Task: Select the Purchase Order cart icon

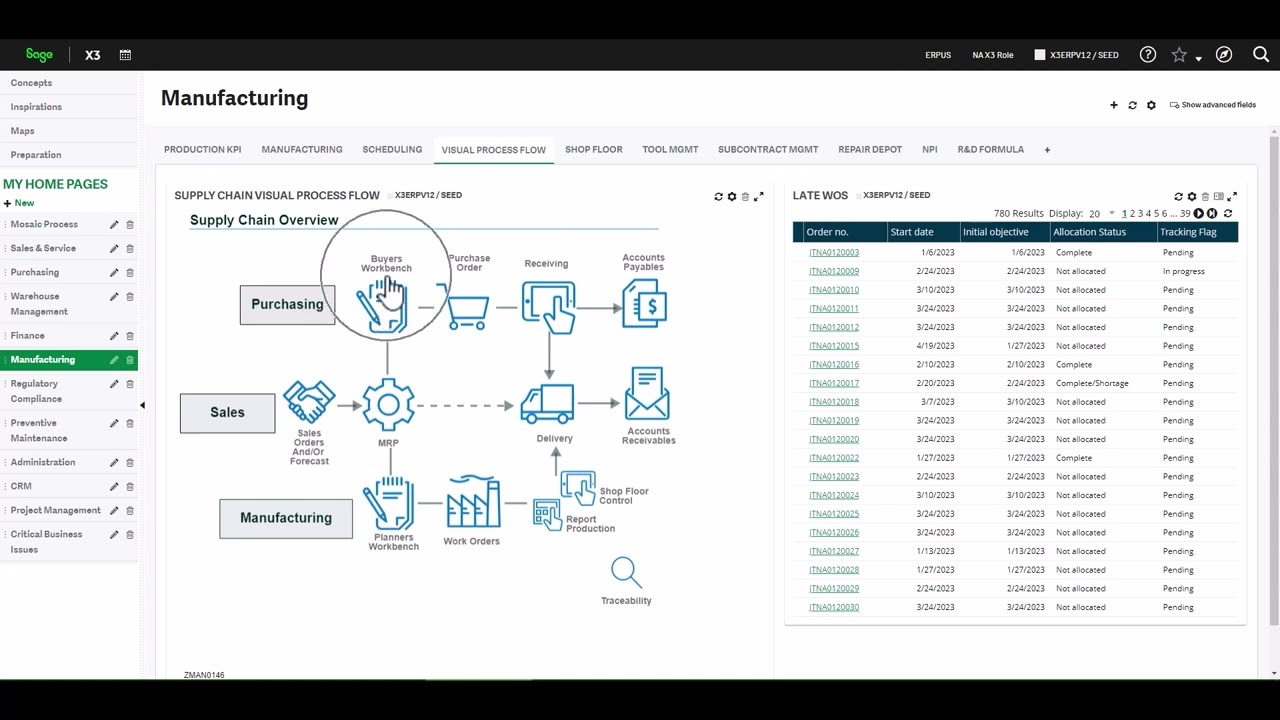Action: (467, 309)
